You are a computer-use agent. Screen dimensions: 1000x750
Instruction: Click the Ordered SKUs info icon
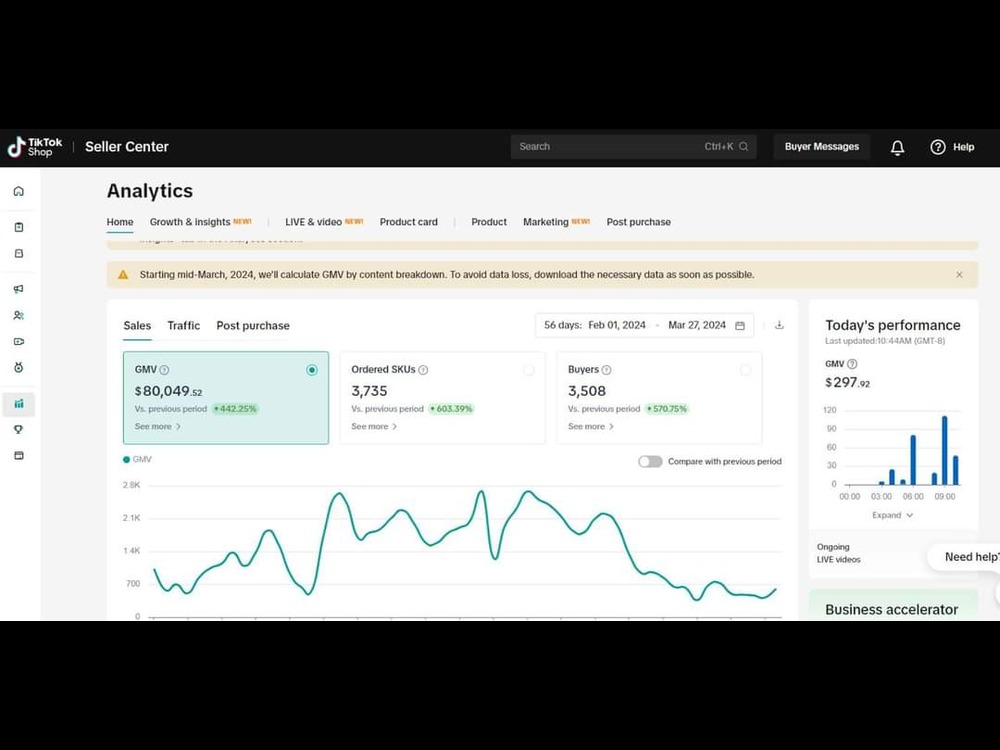(x=423, y=370)
